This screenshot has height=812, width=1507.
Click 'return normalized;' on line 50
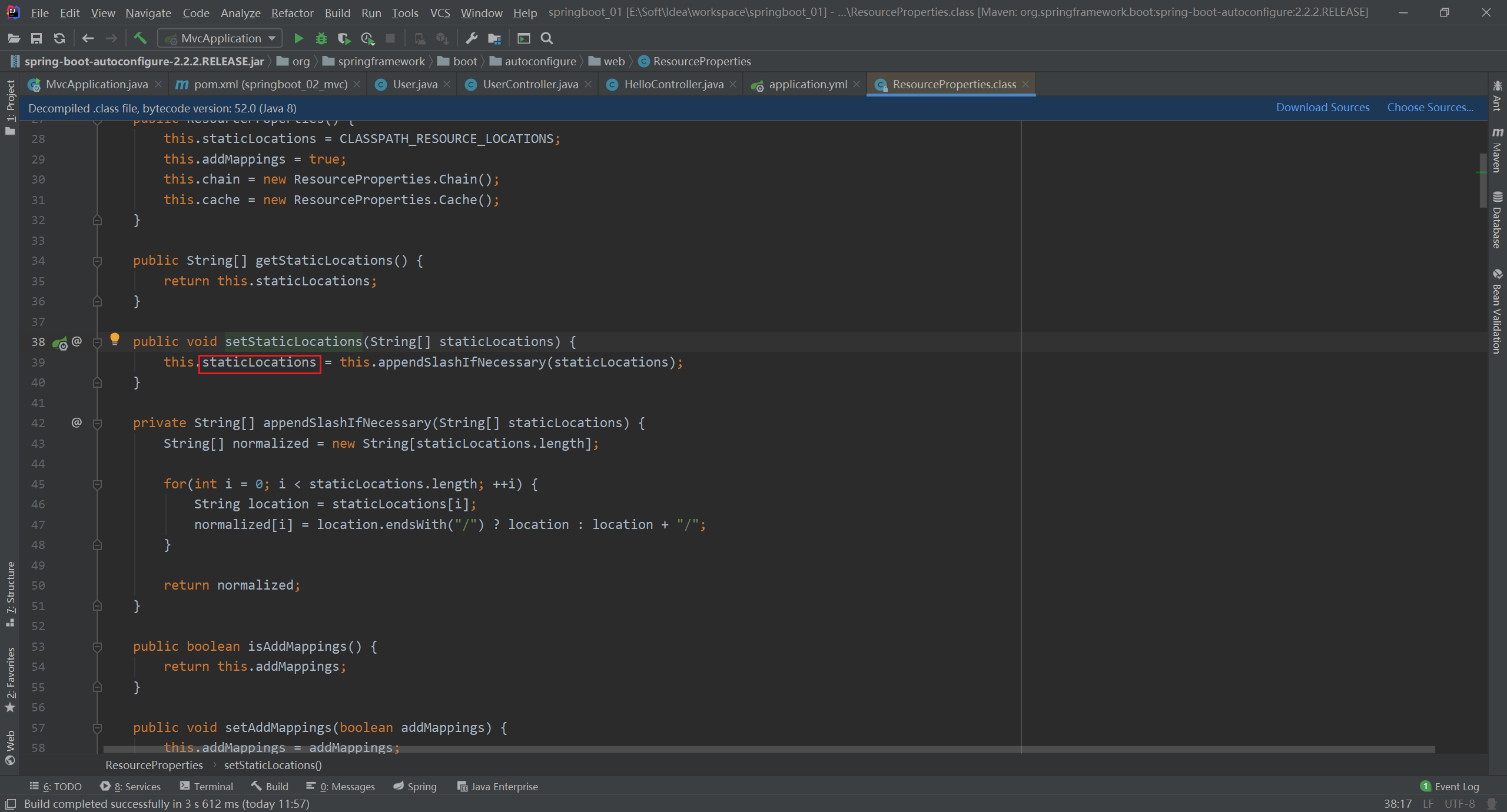coord(232,585)
